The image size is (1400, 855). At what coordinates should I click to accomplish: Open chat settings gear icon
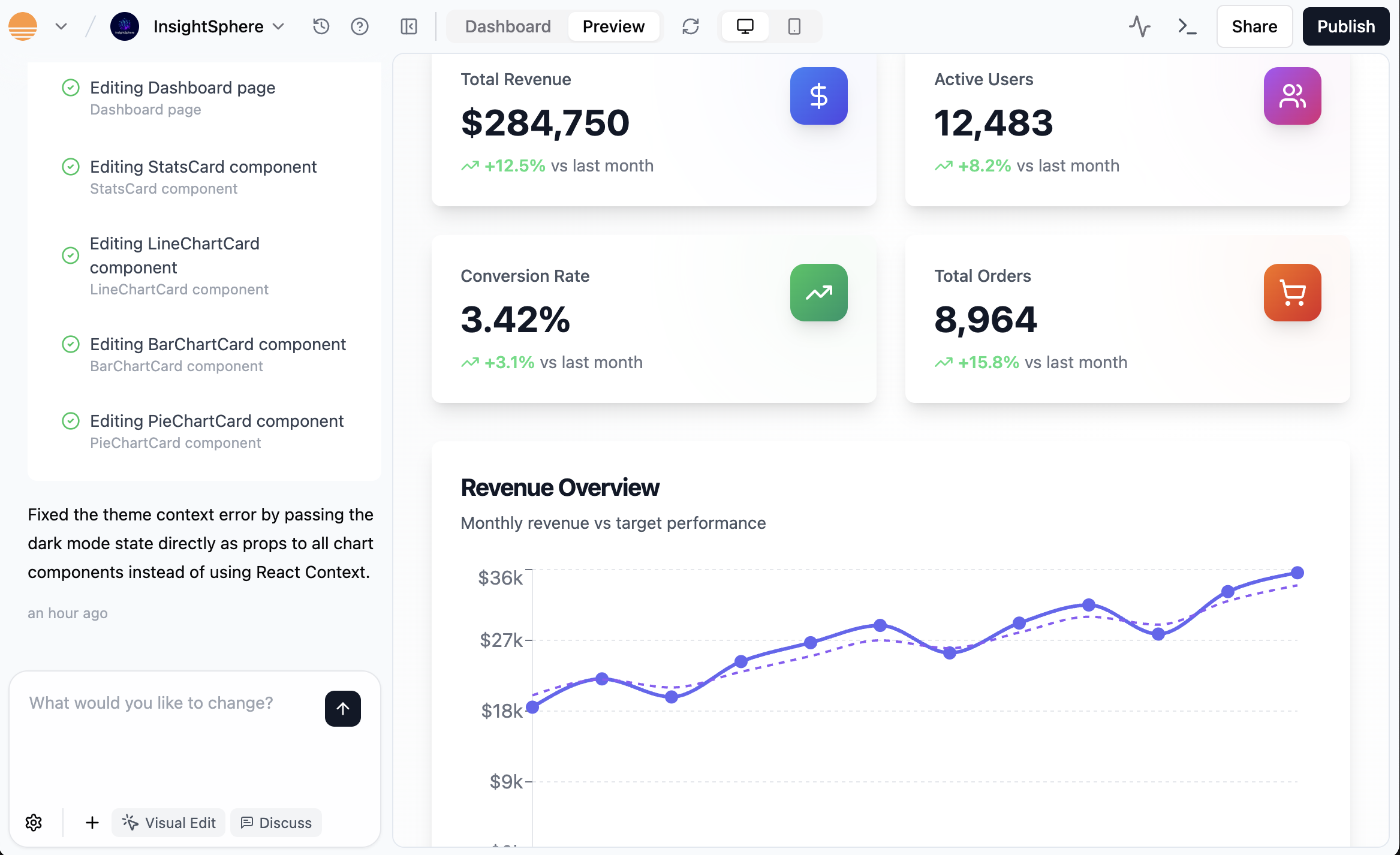coord(34,823)
